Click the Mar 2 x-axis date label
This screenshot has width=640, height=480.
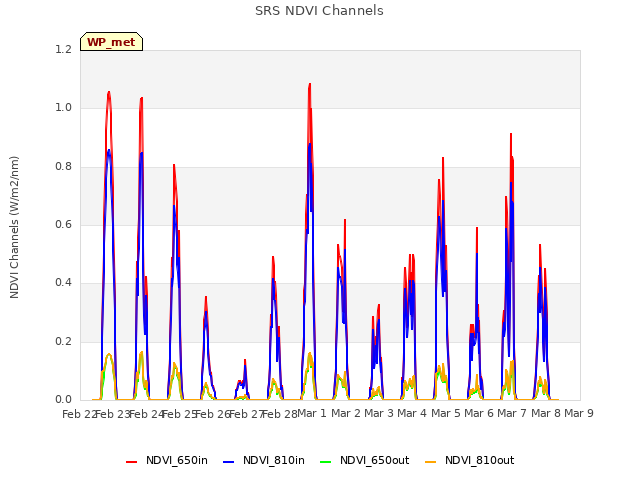click(x=346, y=413)
